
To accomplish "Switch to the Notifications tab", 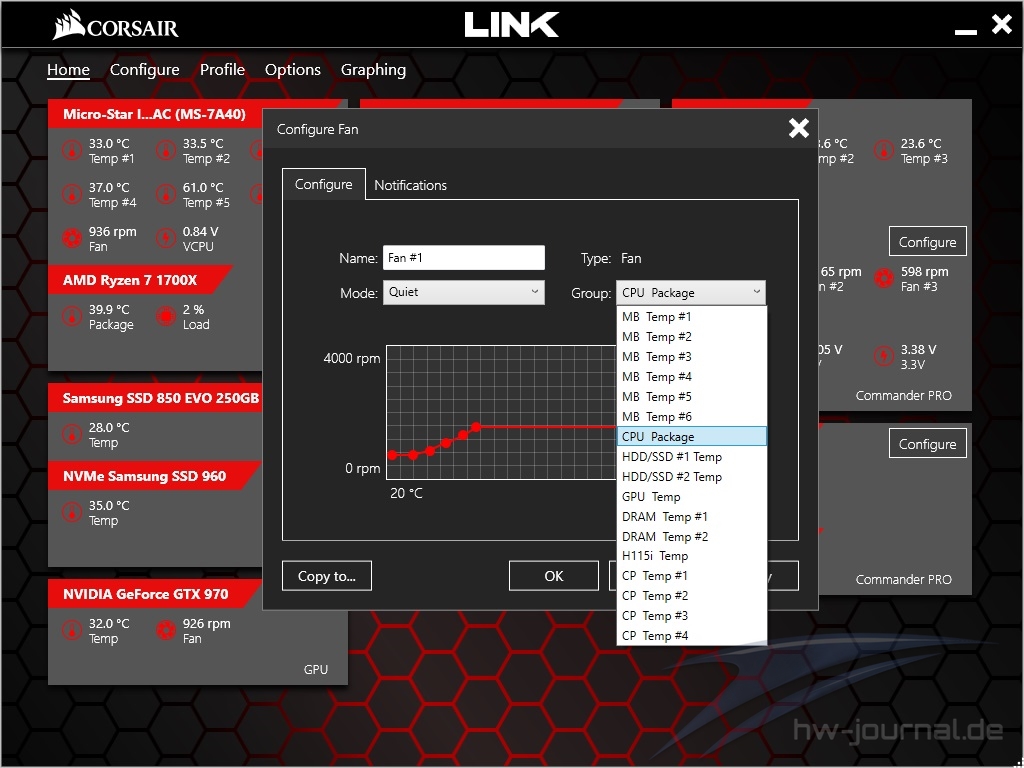I will tap(410, 185).
